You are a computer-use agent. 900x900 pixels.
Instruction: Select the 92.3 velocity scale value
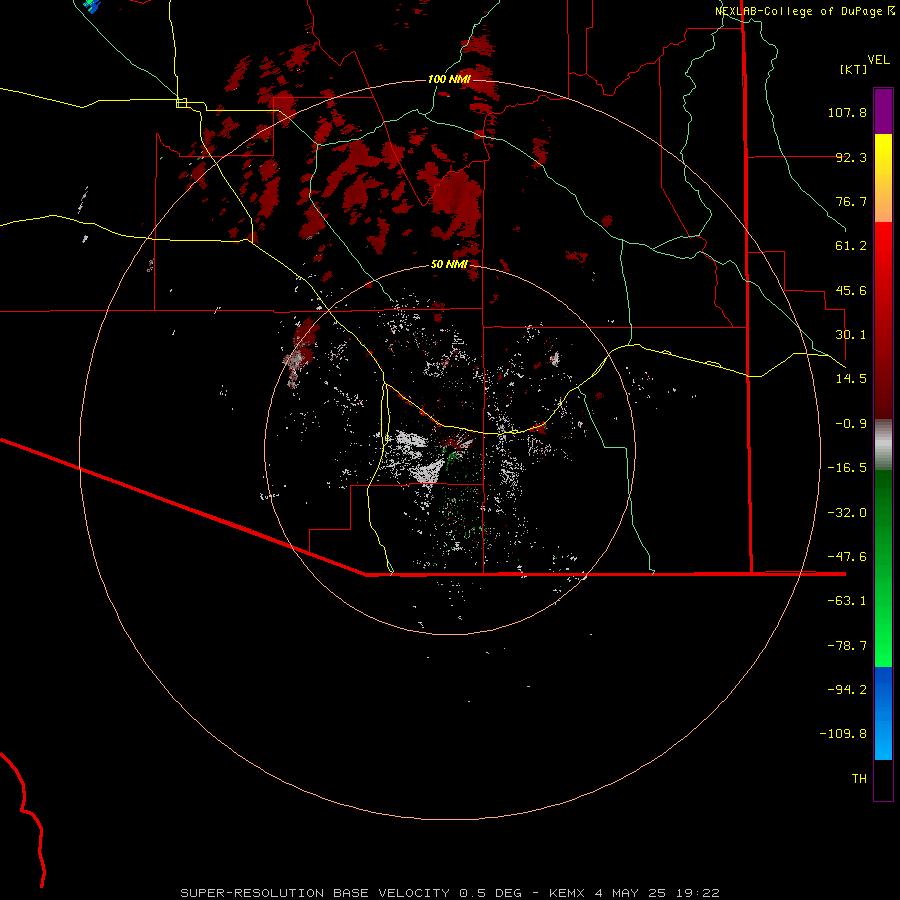pos(851,157)
